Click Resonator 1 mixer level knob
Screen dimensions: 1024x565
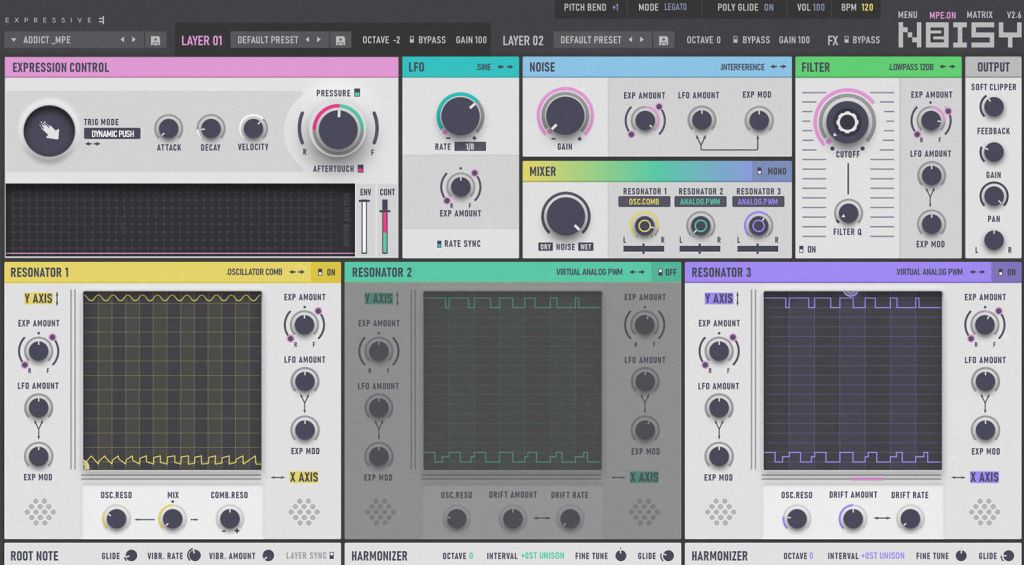click(x=644, y=226)
